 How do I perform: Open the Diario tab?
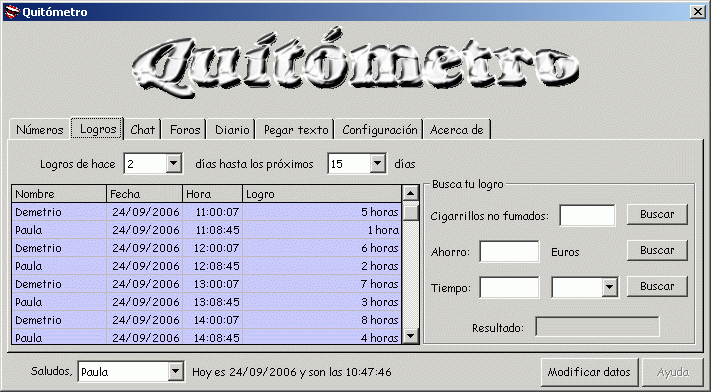pos(232,129)
